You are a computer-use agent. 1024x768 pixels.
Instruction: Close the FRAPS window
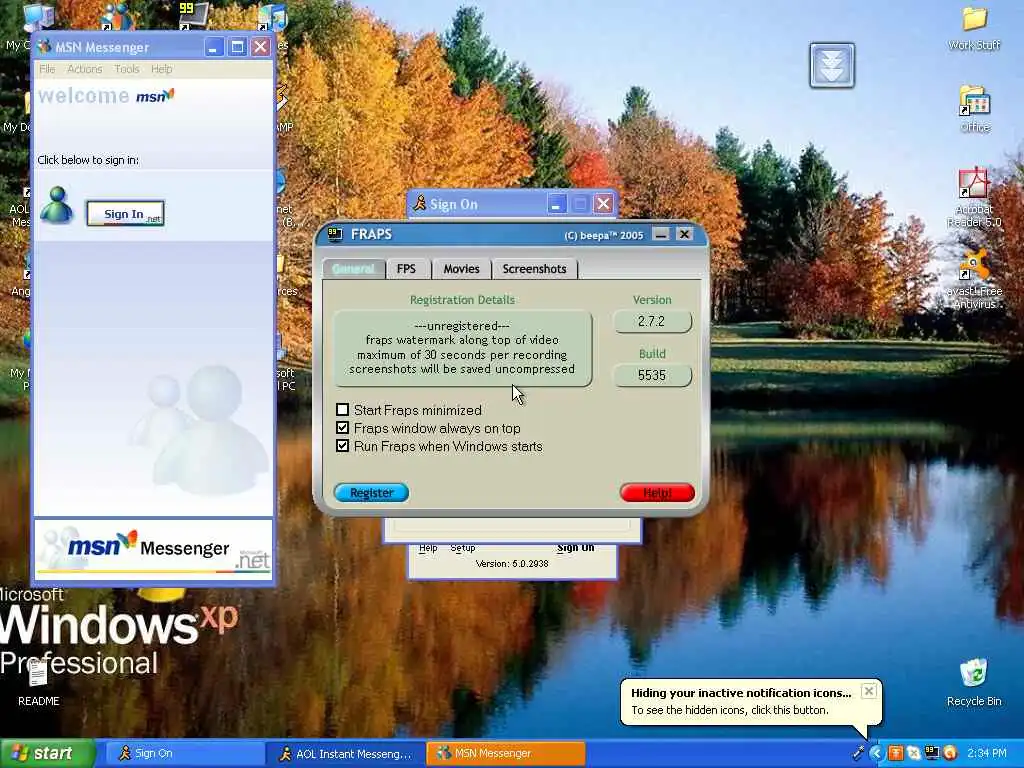pos(684,234)
